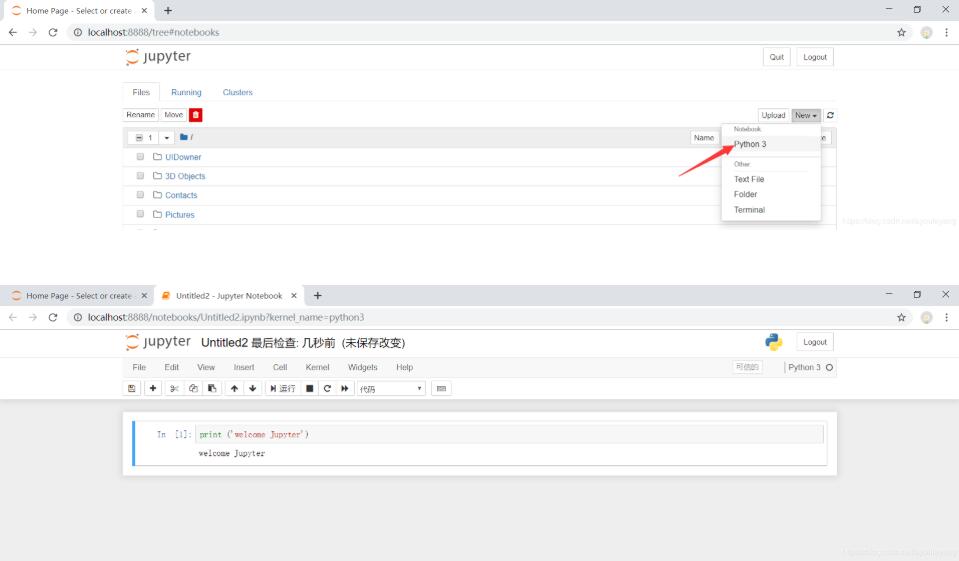Viewport: 959px width, 561px height.
Task: Restart the kernel with the circular arrow icon
Action: (x=327, y=388)
